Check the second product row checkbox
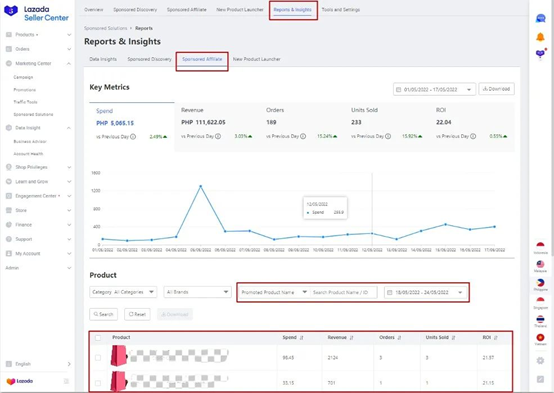This screenshot has height=393, width=554. pos(98,383)
